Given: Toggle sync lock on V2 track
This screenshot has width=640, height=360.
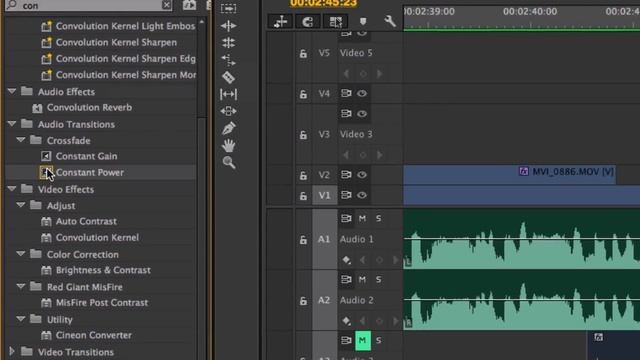Looking at the screenshot, I should (346, 175).
